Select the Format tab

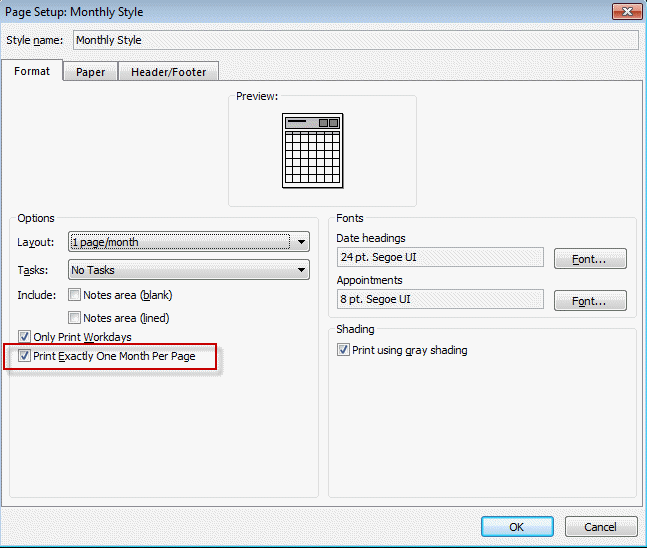(32, 71)
